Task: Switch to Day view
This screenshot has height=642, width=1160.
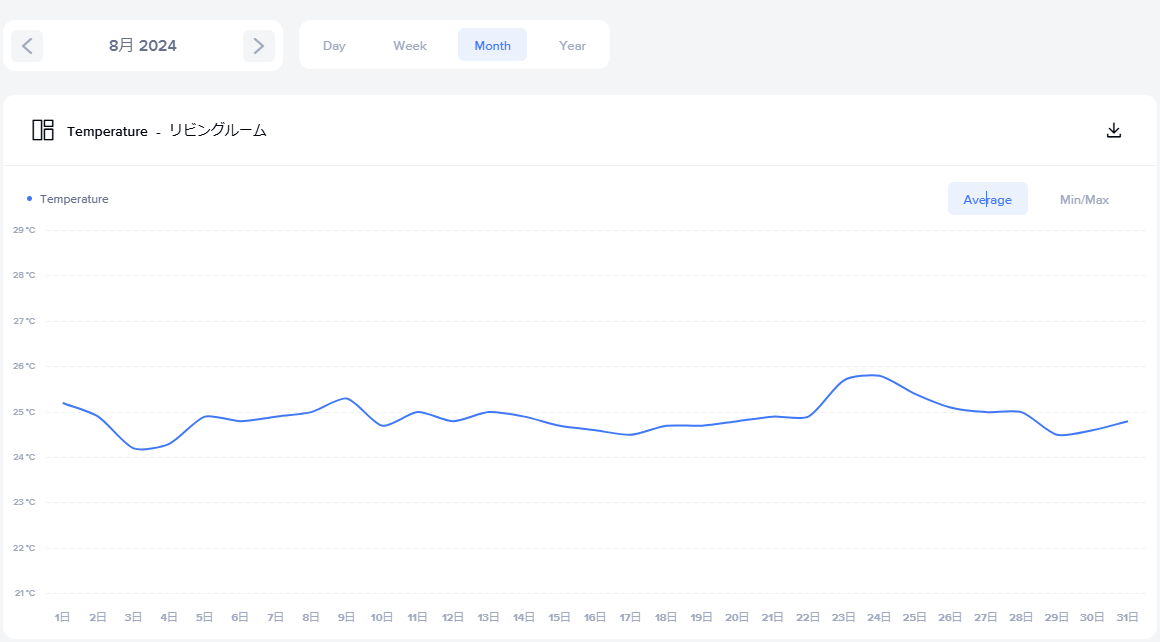Action: point(334,45)
